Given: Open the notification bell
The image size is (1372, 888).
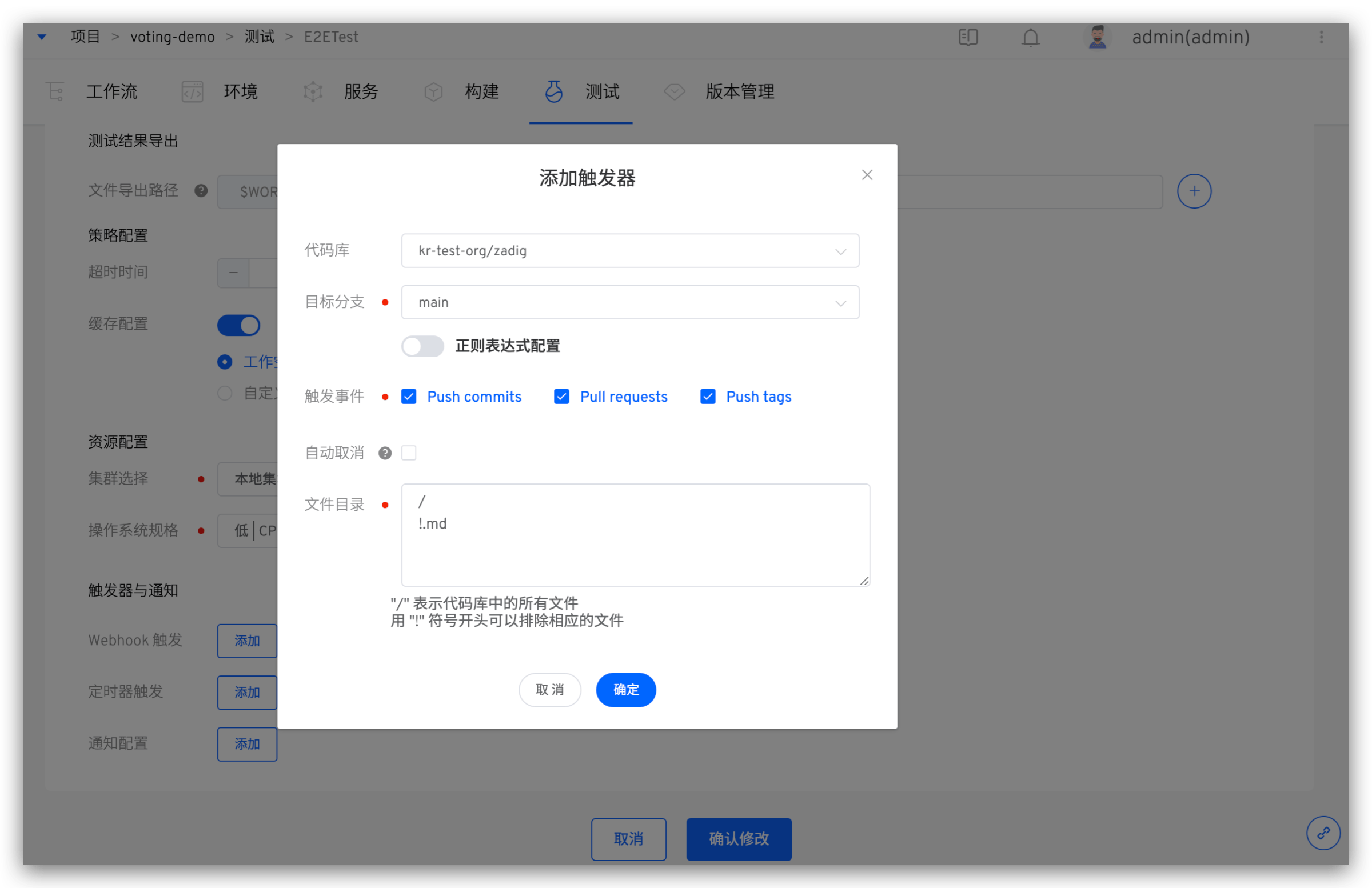Looking at the screenshot, I should tap(1030, 37).
